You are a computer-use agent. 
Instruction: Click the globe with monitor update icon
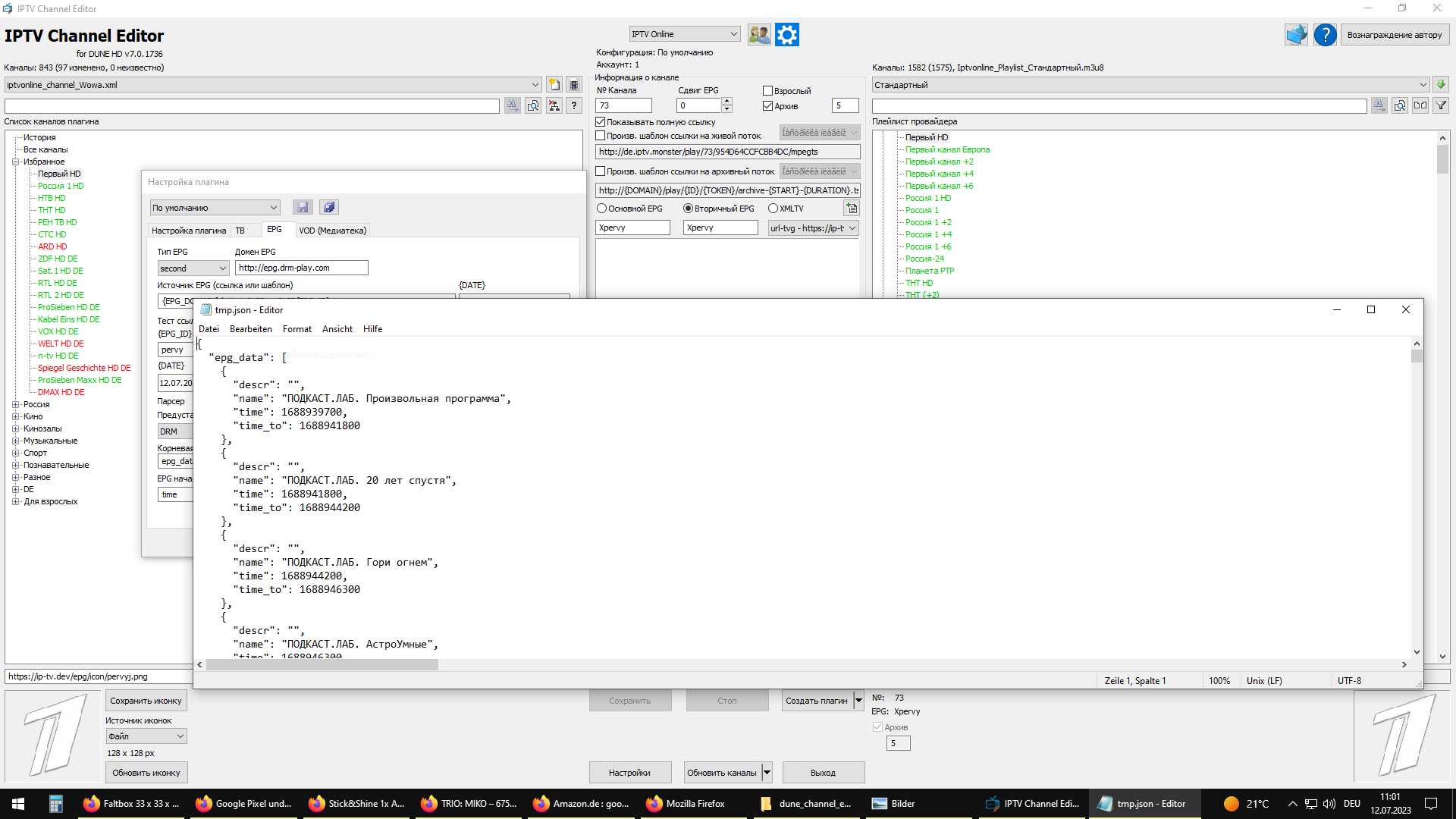(x=1296, y=35)
